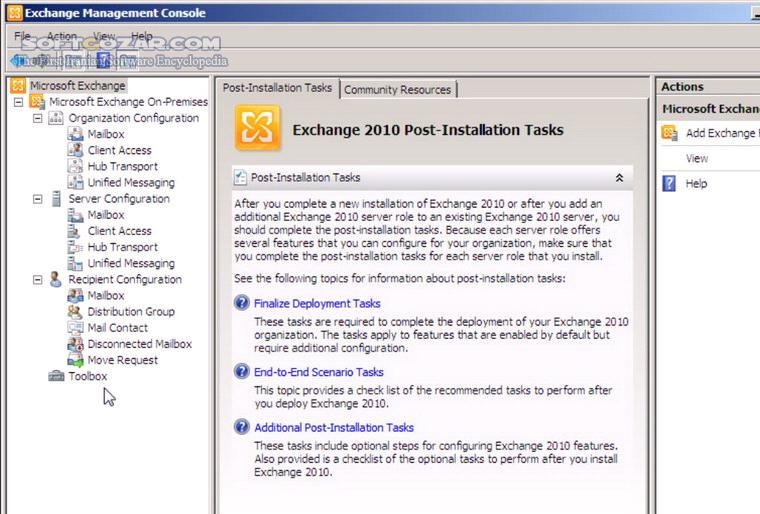Select Move Request tree label
The width and height of the screenshot is (760, 514).
coord(123,360)
